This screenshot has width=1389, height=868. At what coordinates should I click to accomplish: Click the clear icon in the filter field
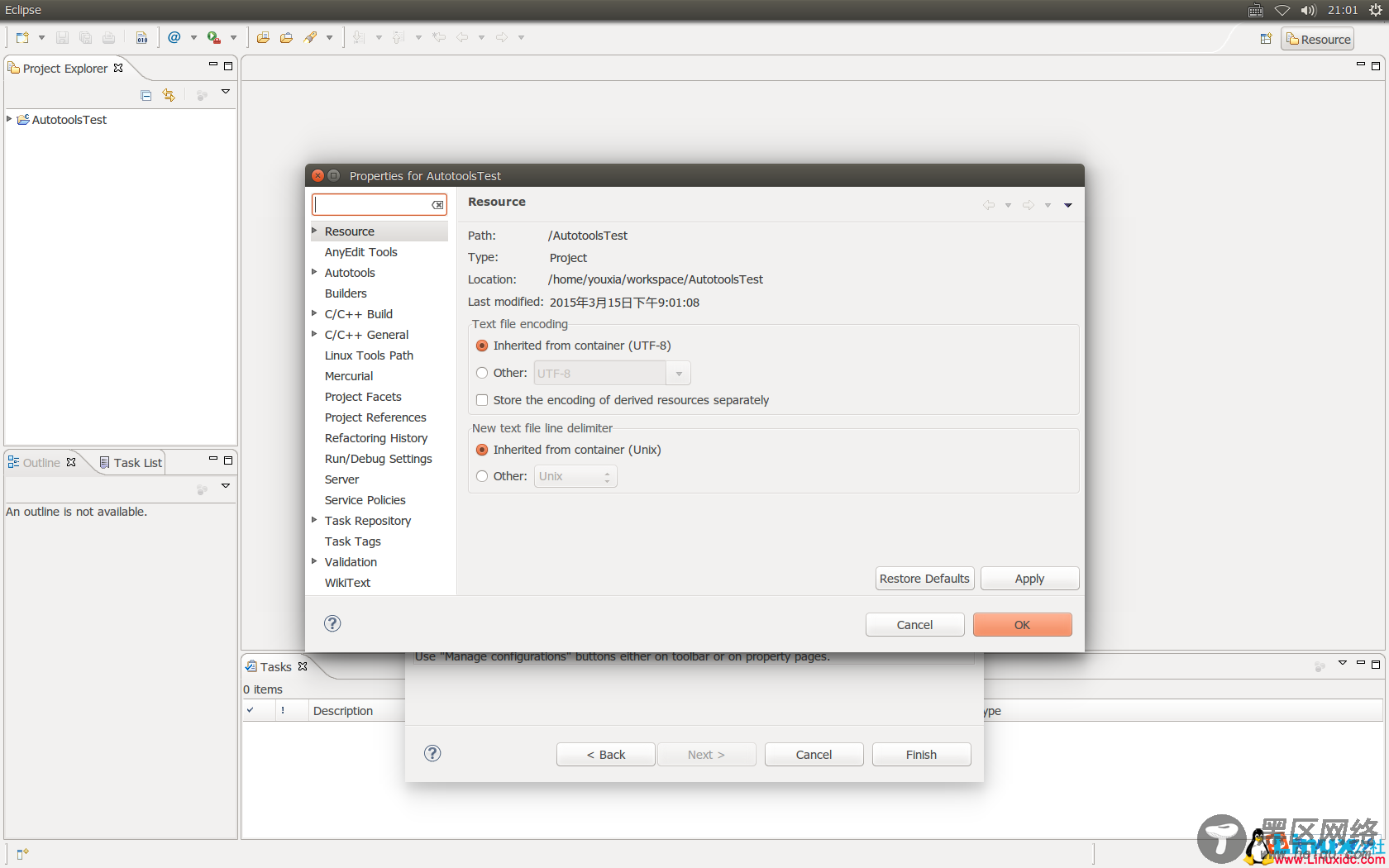click(438, 205)
